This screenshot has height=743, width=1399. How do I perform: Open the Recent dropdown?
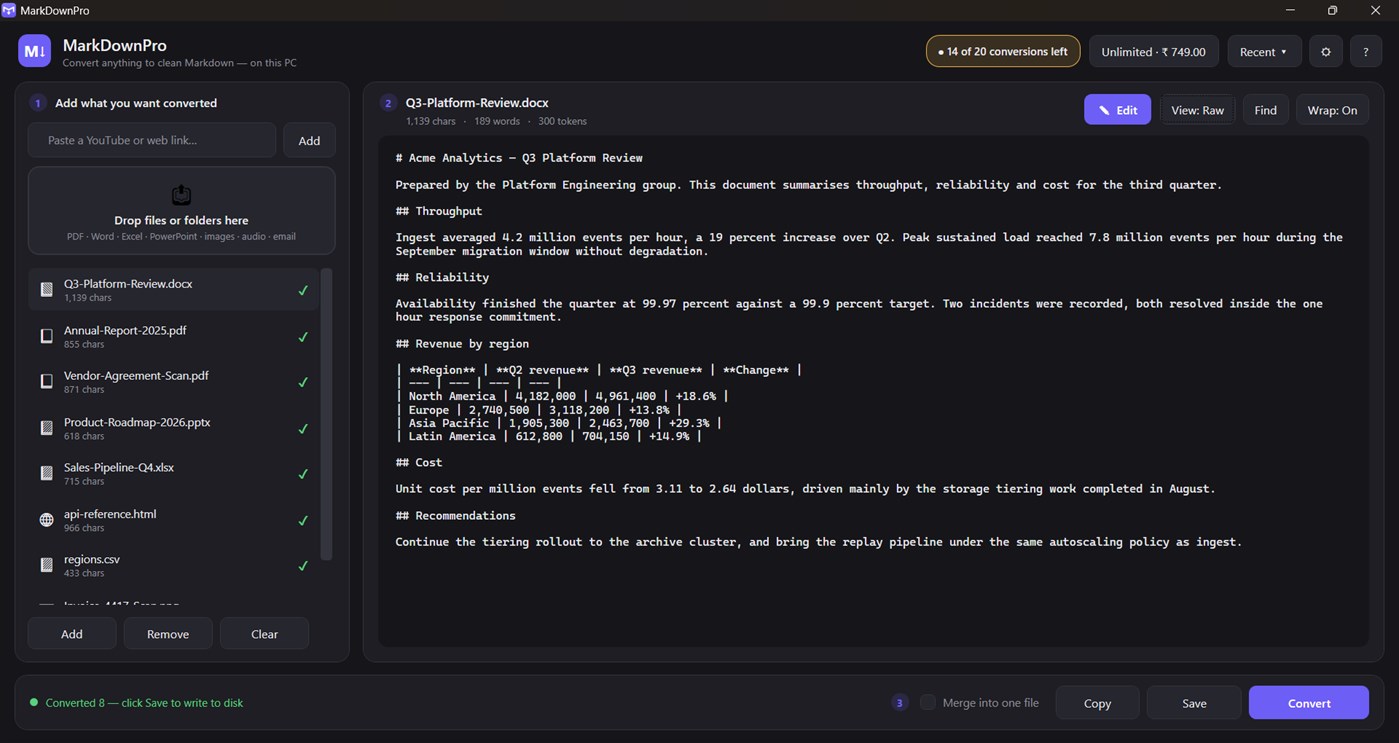pyautogui.click(x=1264, y=52)
